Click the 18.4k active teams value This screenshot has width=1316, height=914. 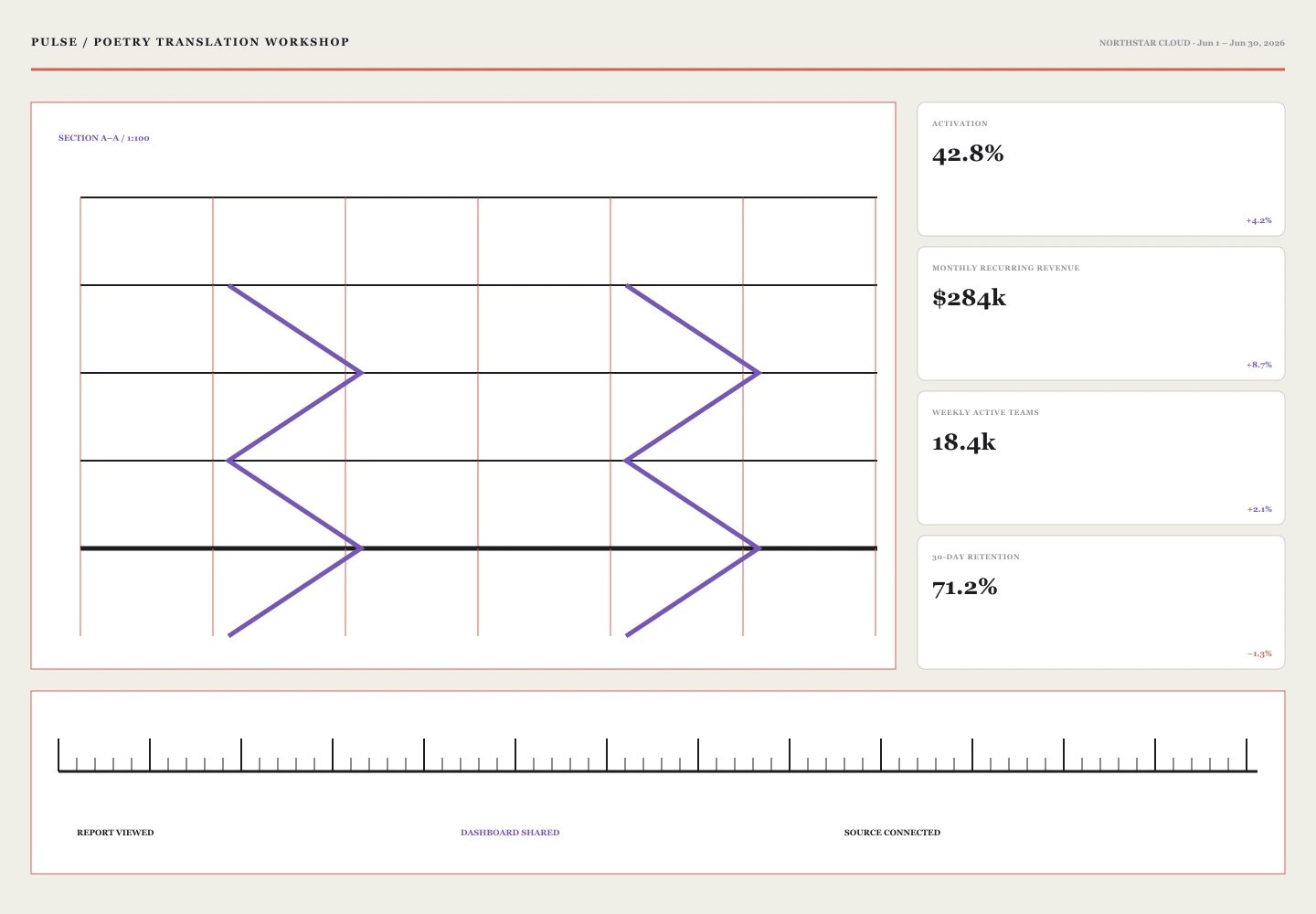tap(963, 442)
